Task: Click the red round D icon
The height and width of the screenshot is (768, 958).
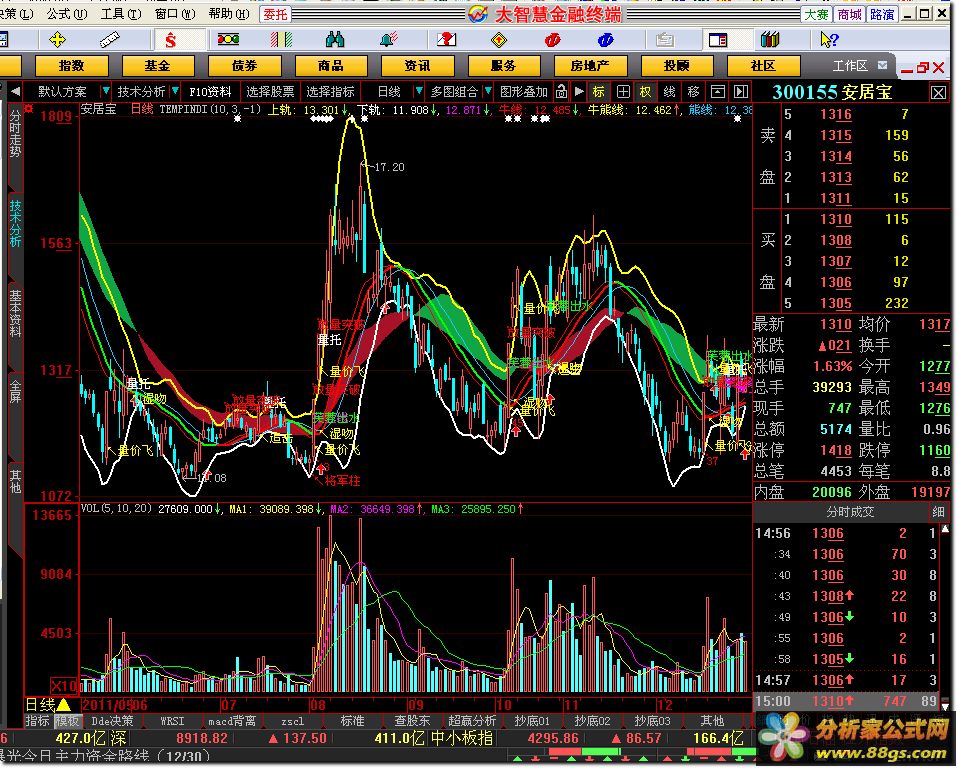Action: [552, 40]
